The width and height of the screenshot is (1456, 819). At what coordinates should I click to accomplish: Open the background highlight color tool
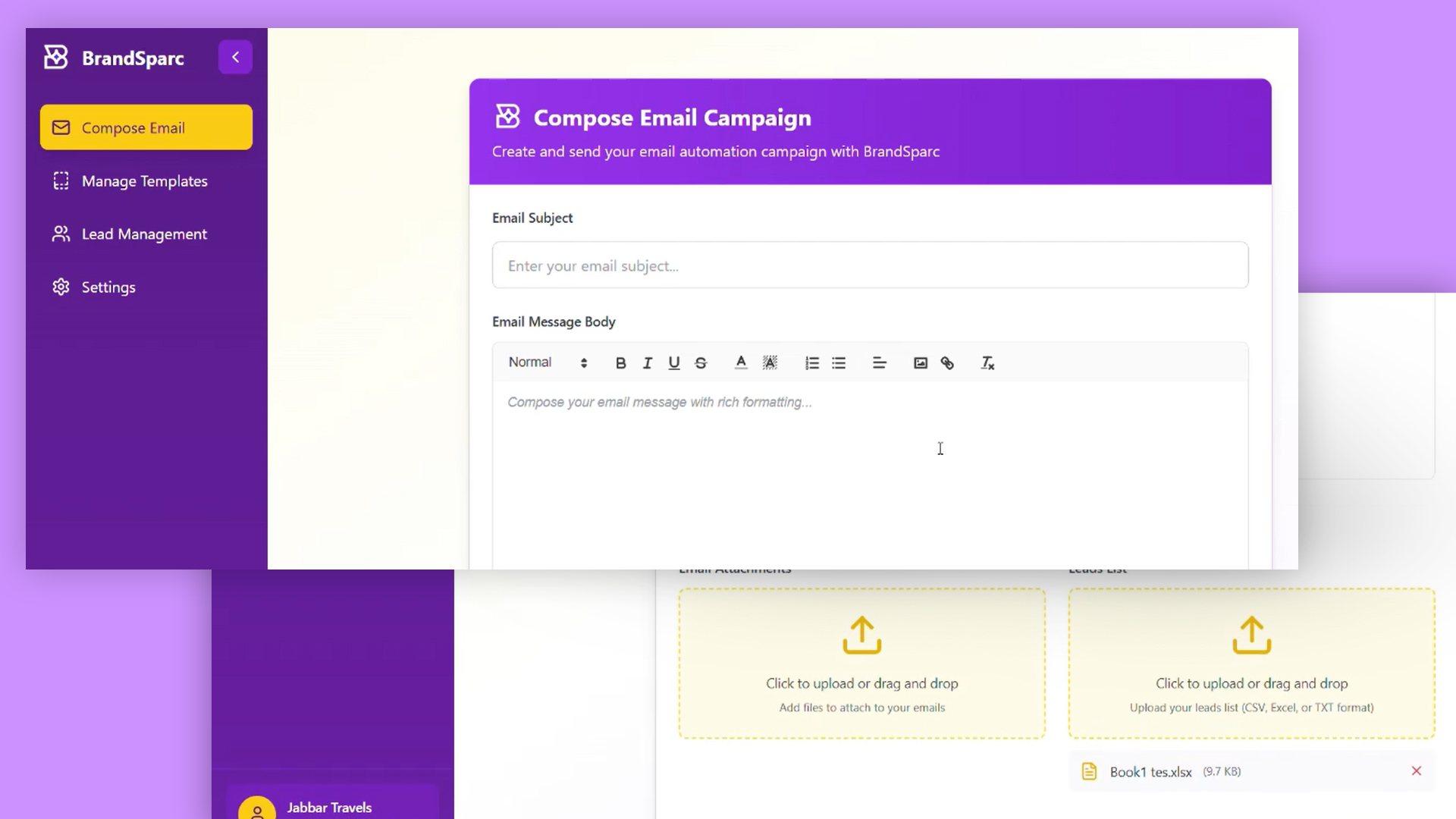tap(770, 362)
